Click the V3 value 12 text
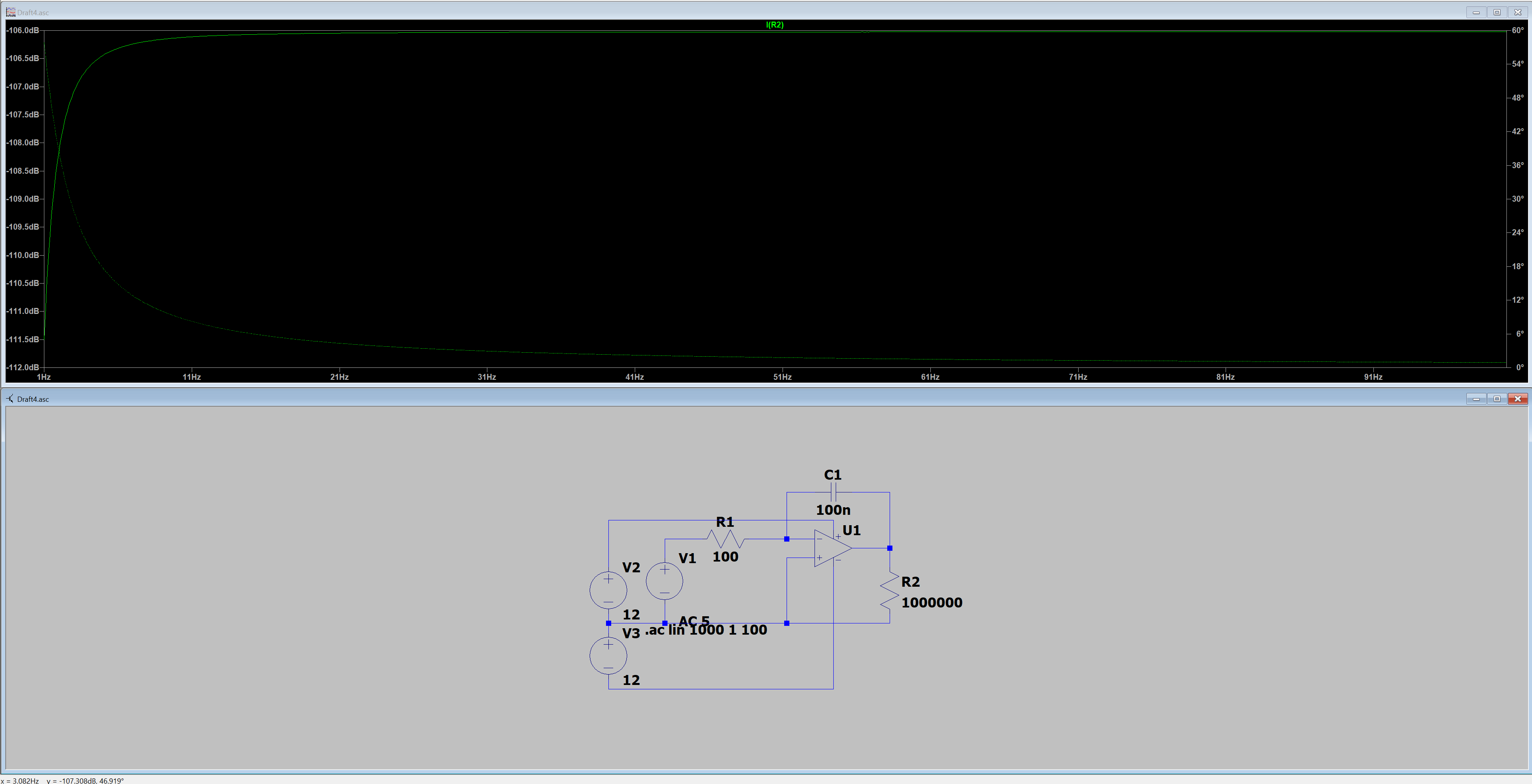The width and height of the screenshot is (1532, 784). (631, 680)
